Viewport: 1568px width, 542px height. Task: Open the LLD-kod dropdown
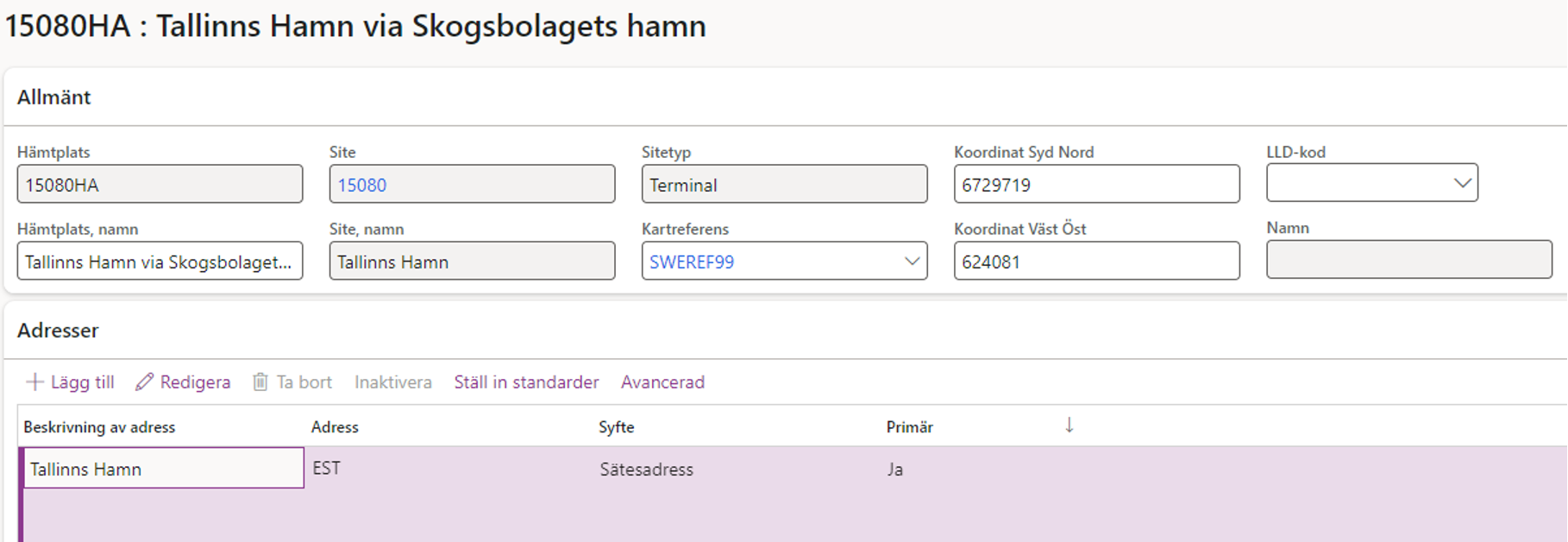[1371, 183]
